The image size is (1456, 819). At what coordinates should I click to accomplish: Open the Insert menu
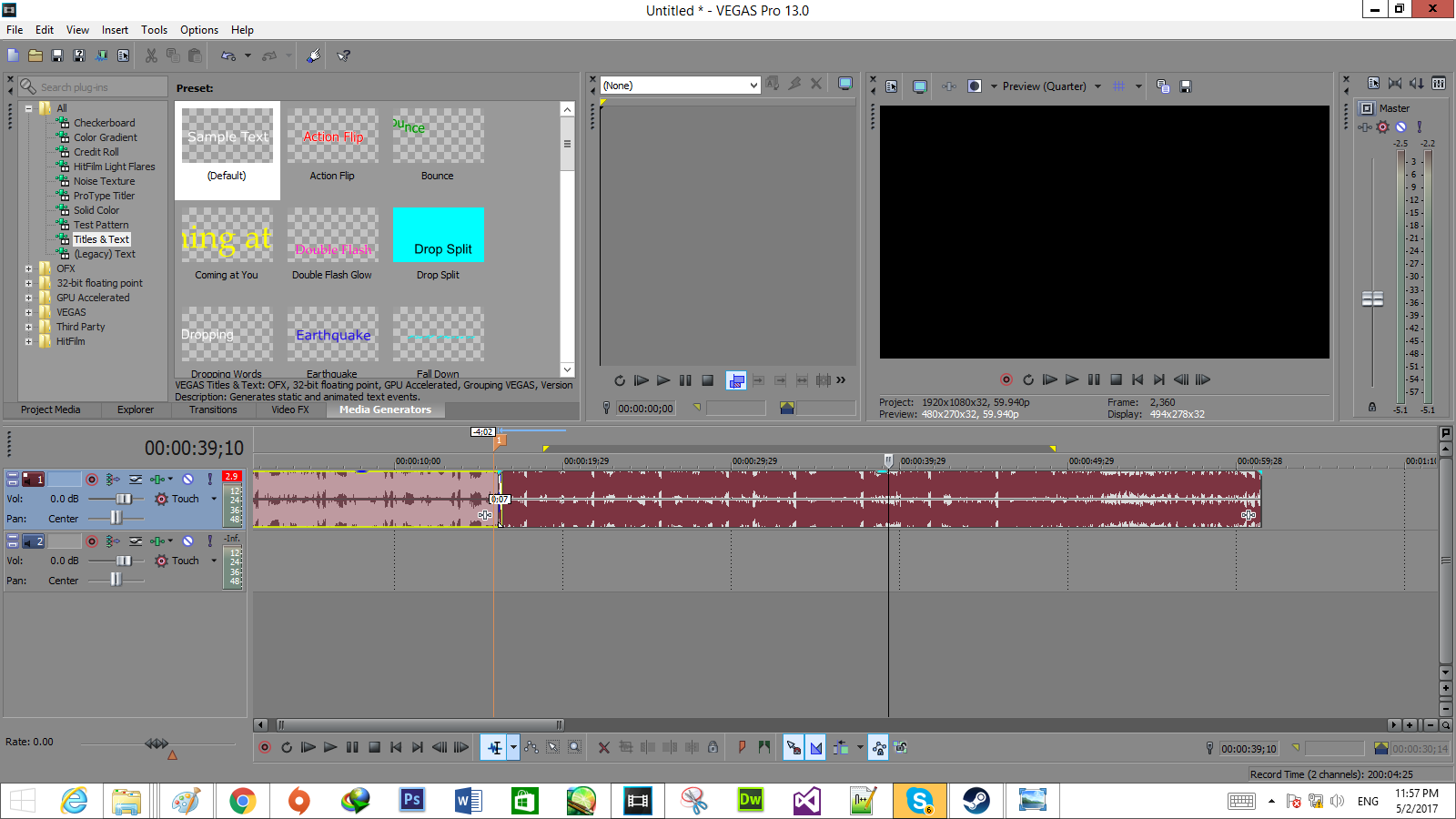(x=115, y=30)
